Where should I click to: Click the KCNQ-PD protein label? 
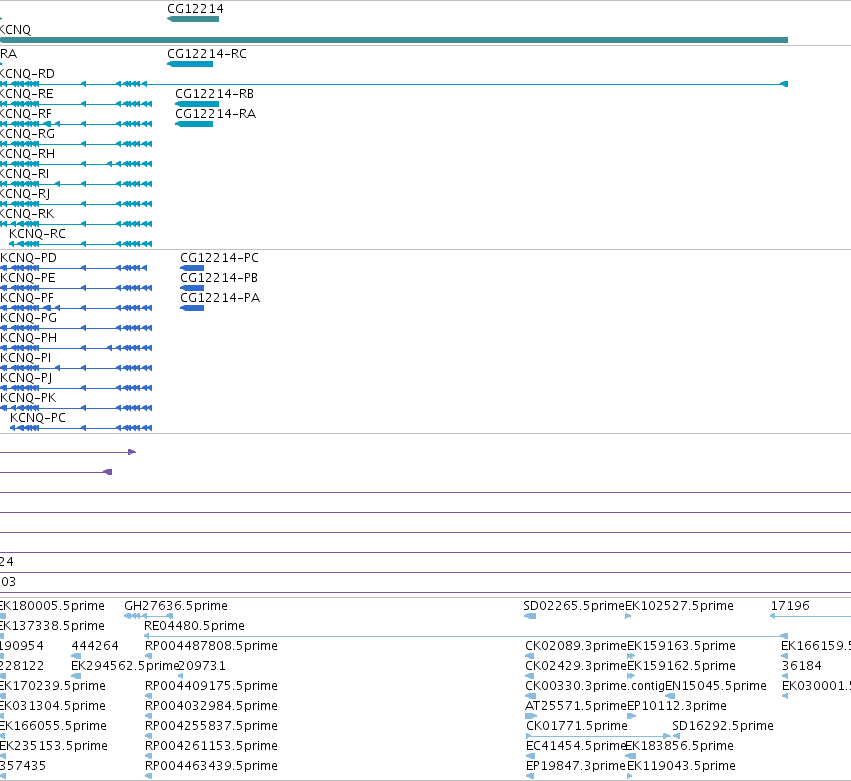28,258
